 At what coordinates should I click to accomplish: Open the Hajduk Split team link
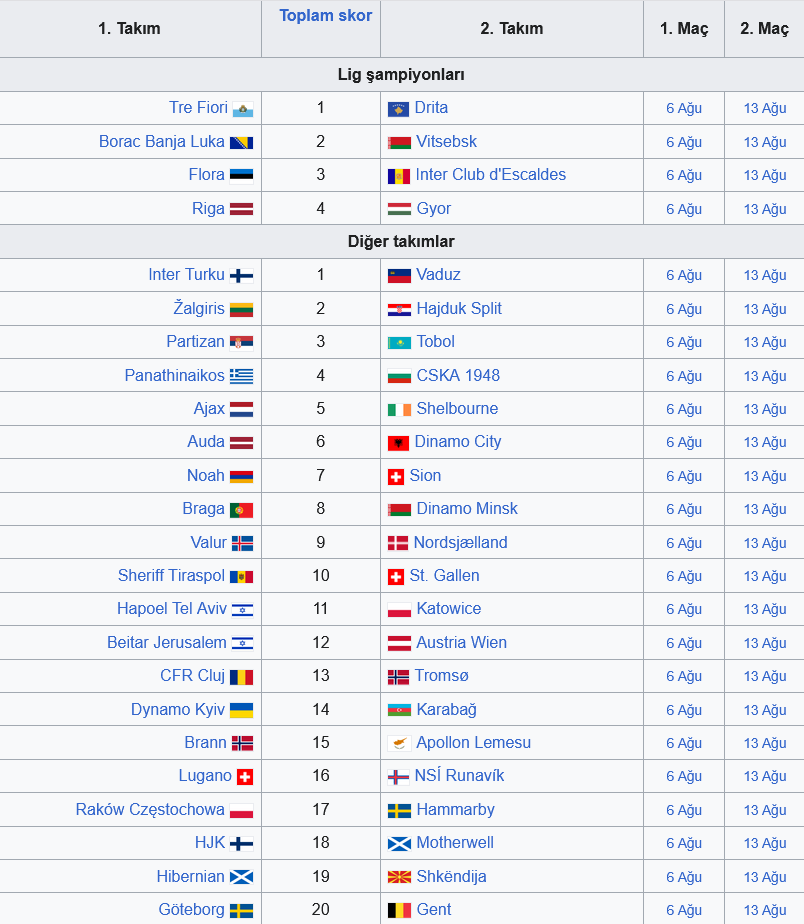pyautogui.click(x=459, y=309)
